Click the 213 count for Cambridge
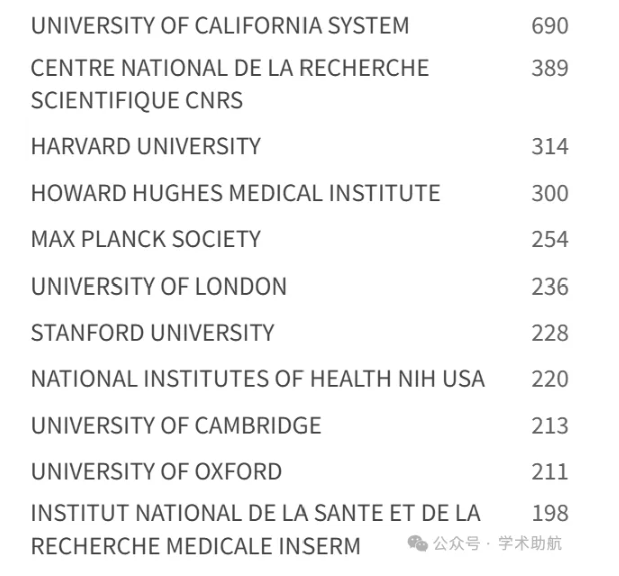Viewport: 619px width, 576px height. [x=550, y=426]
